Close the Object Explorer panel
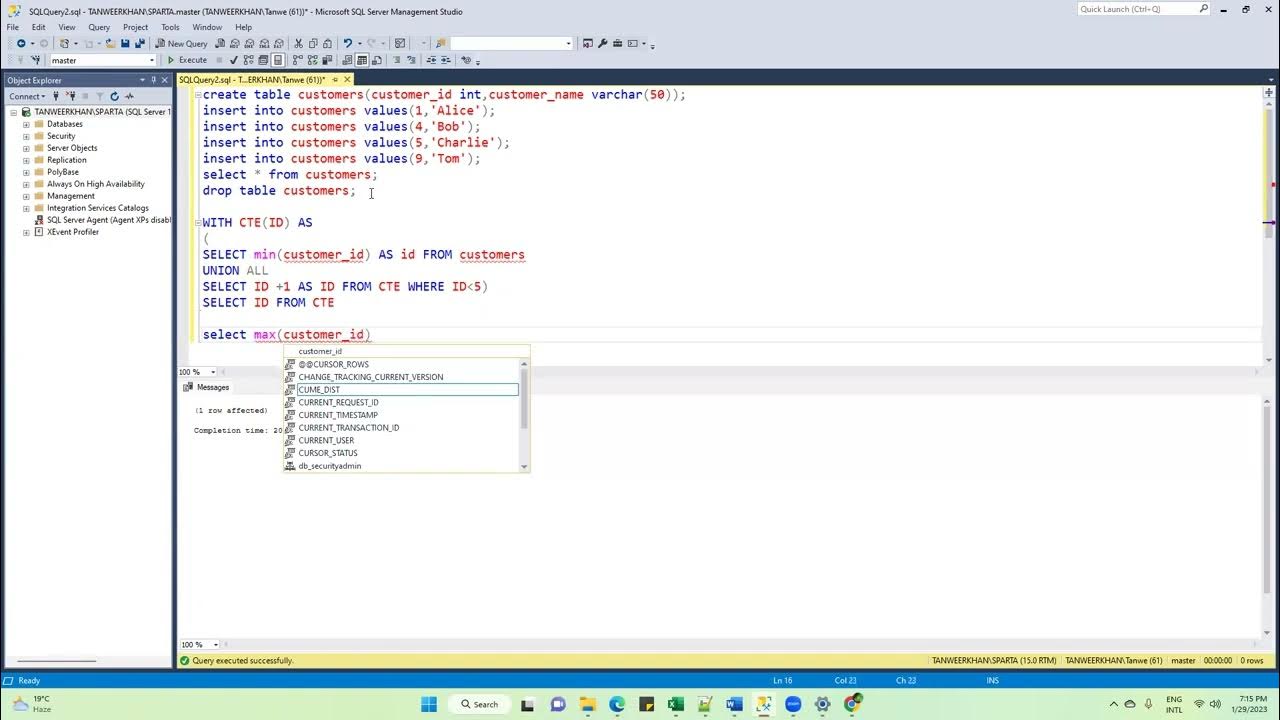Screen dimensions: 1280x720 (164, 80)
